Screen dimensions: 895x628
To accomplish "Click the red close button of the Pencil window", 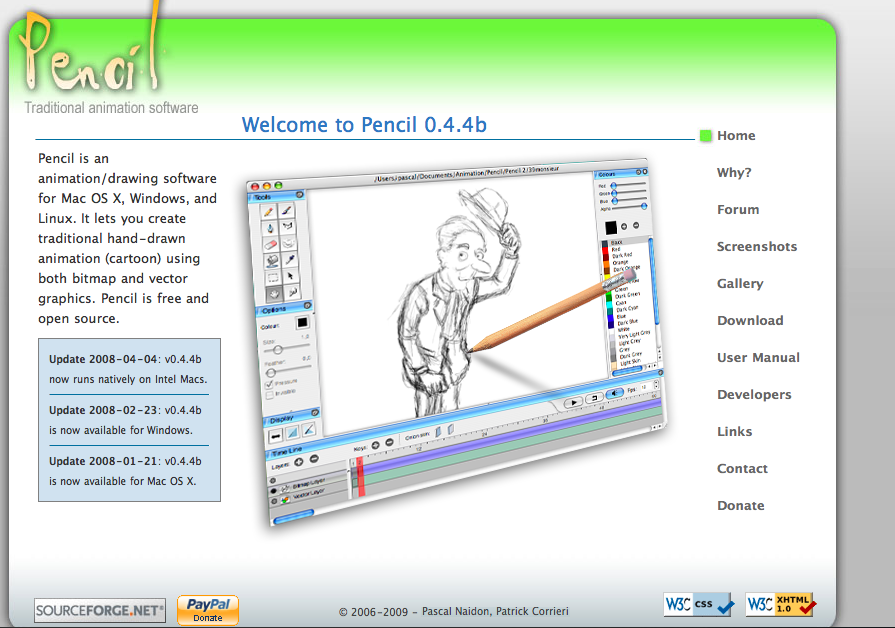I will point(255,187).
